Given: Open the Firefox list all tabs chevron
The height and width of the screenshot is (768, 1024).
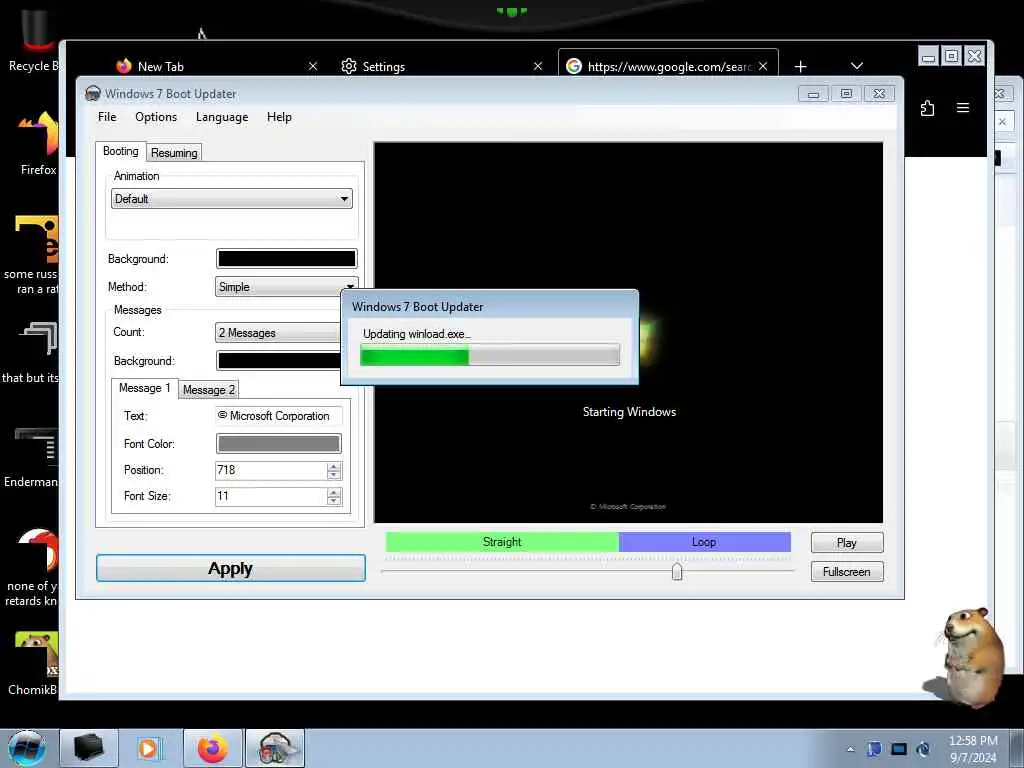Looking at the screenshot, I should pyautogui.click(x=857, y=67).
